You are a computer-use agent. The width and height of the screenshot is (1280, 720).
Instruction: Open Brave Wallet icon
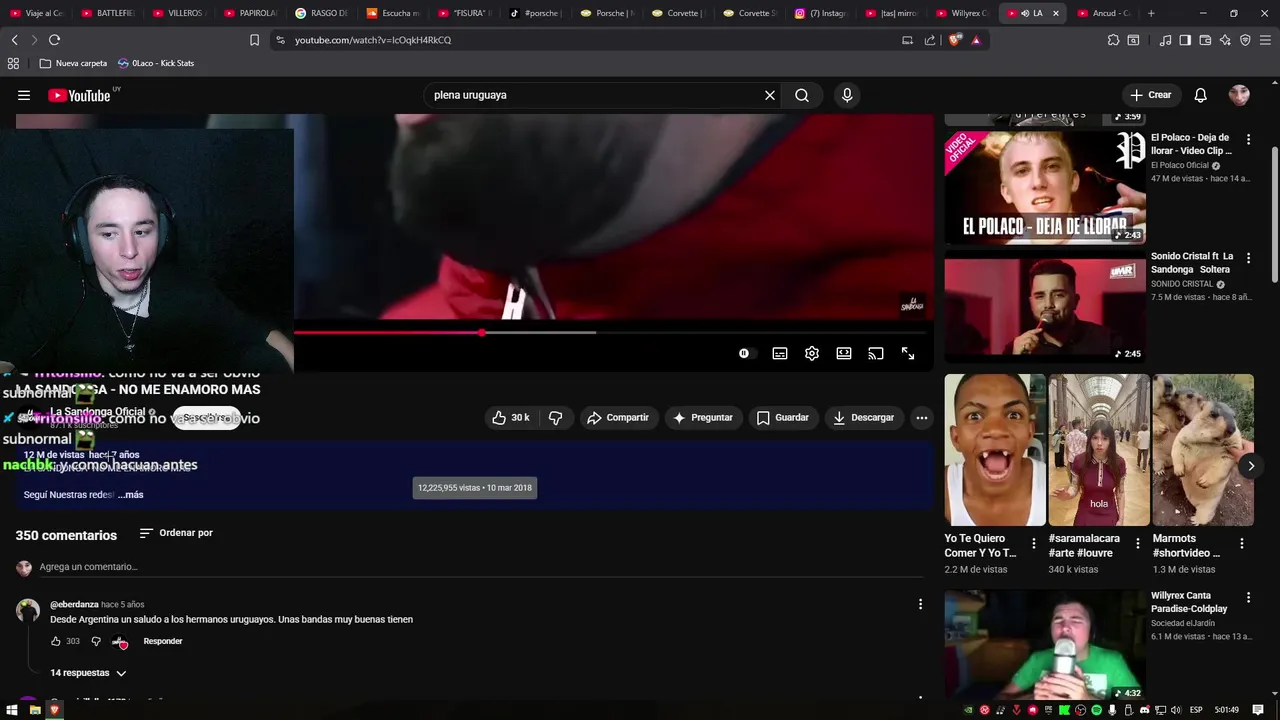(x=1205, y=40)
